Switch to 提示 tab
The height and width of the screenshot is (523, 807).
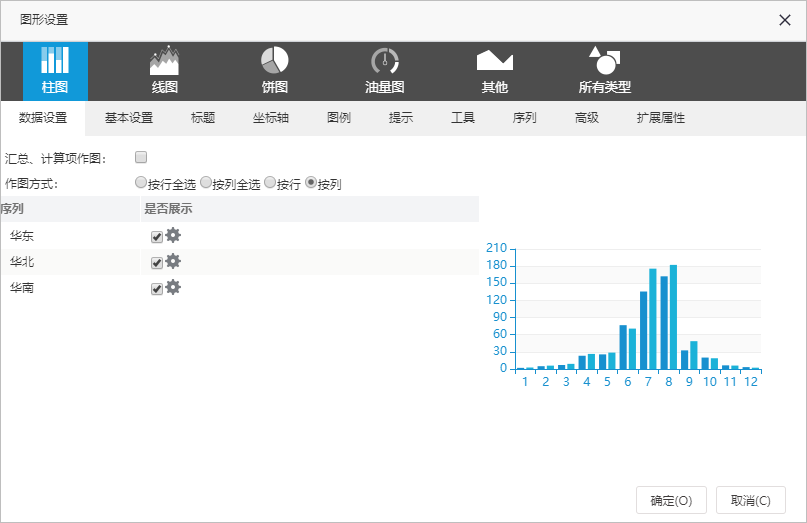coord(401,118)
